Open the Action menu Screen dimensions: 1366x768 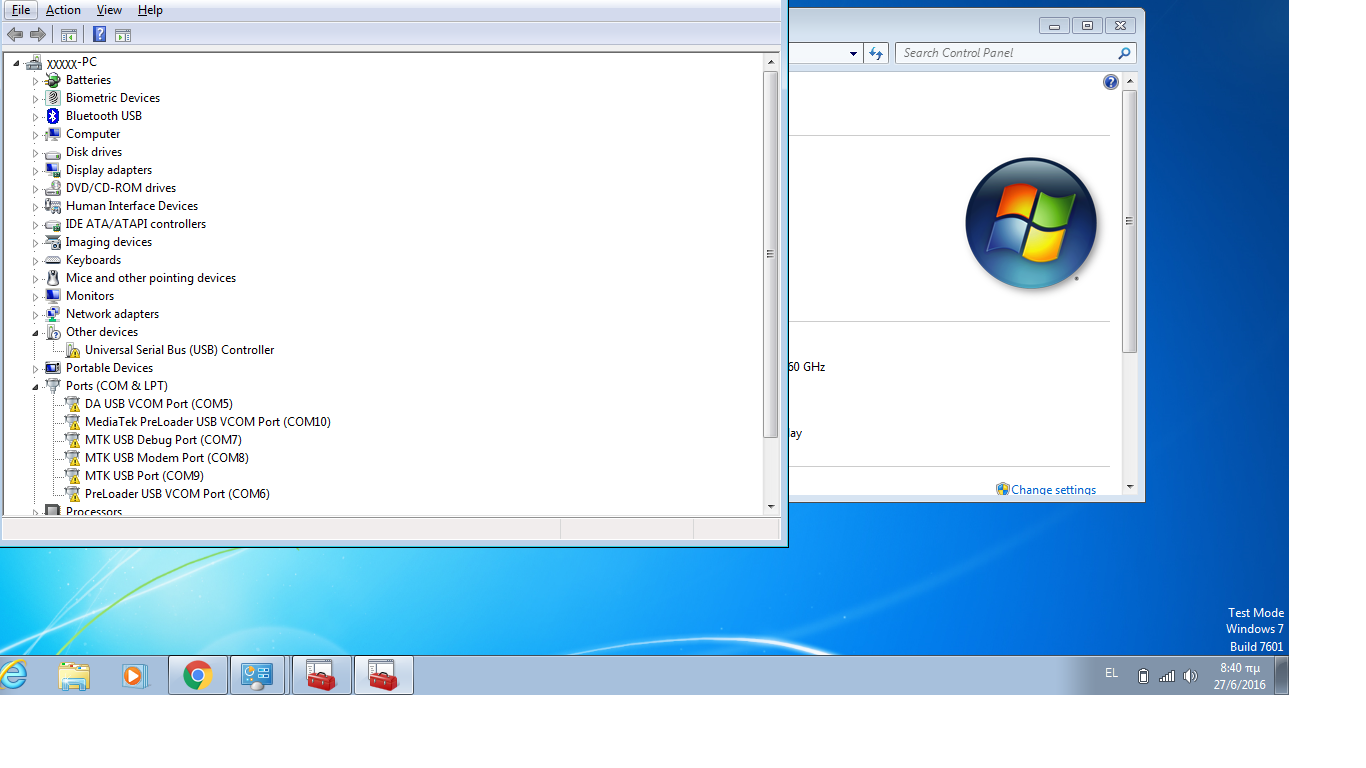[x=63, y=10]
